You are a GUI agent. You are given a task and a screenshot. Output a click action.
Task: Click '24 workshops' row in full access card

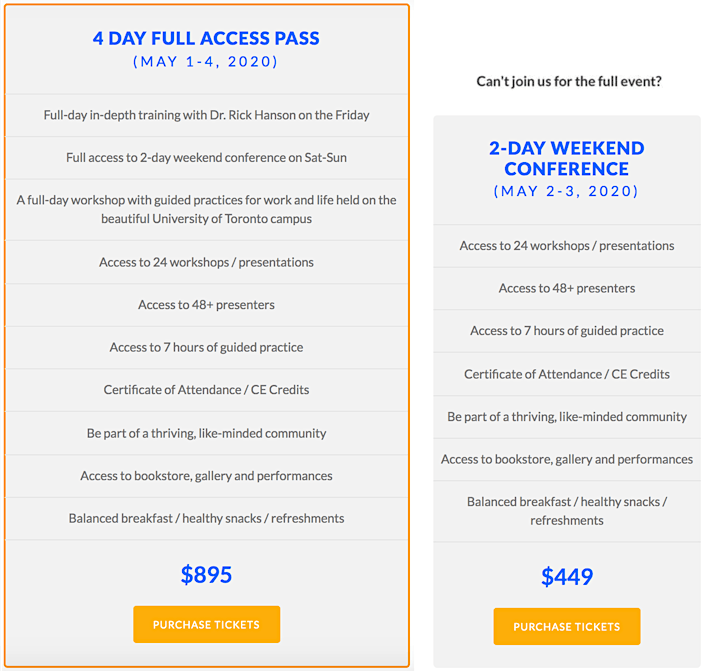207,262
